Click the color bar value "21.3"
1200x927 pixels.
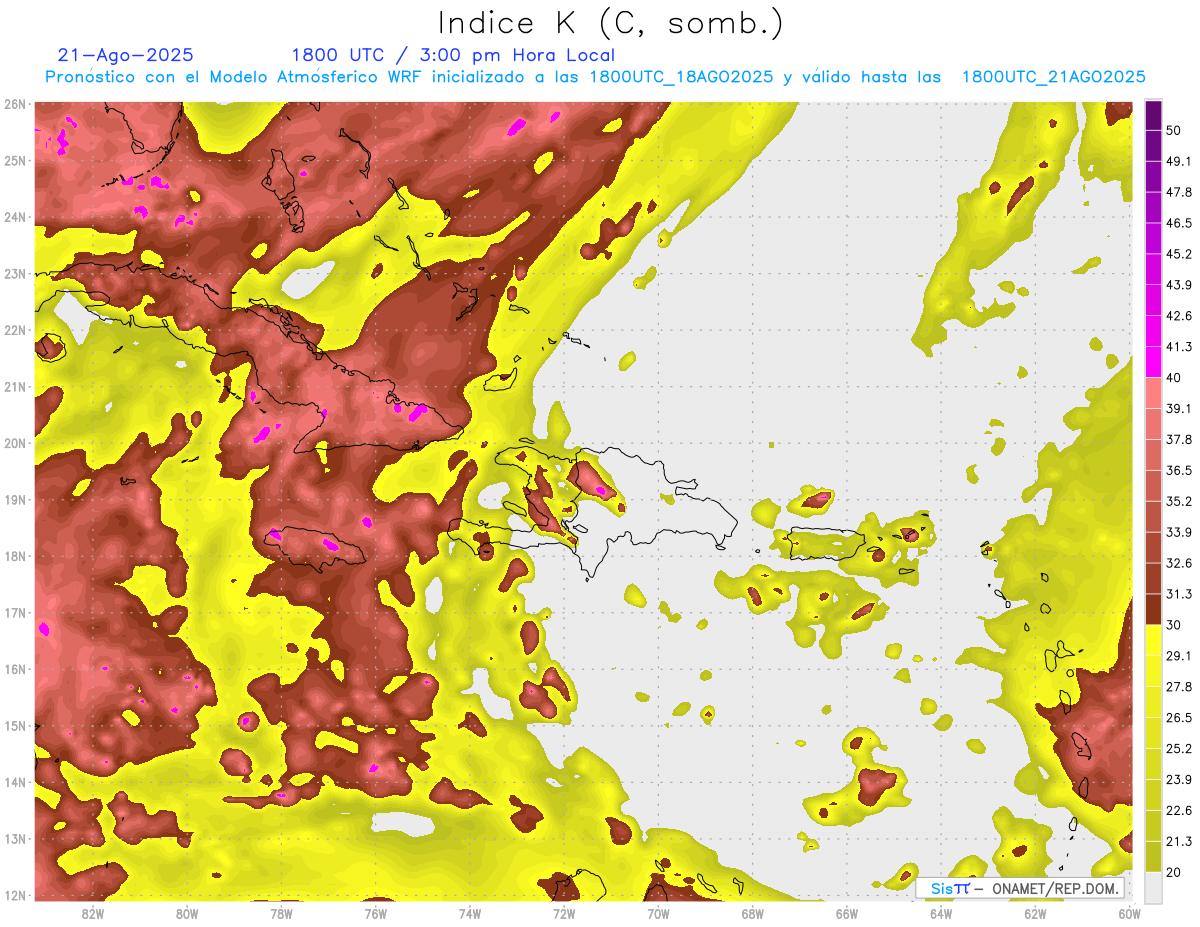1180,841
